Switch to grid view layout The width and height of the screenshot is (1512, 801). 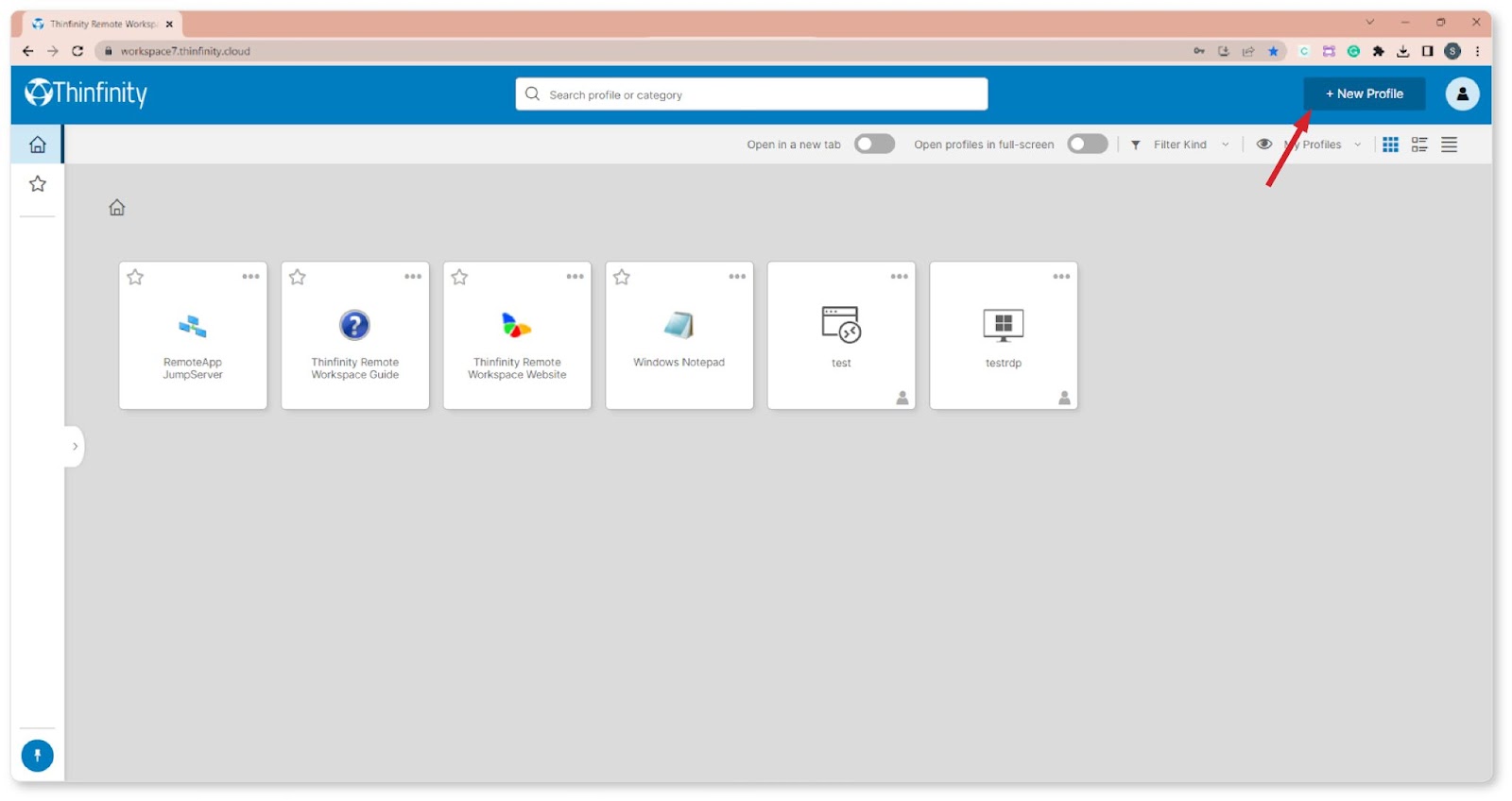(x=1390, y=145)
